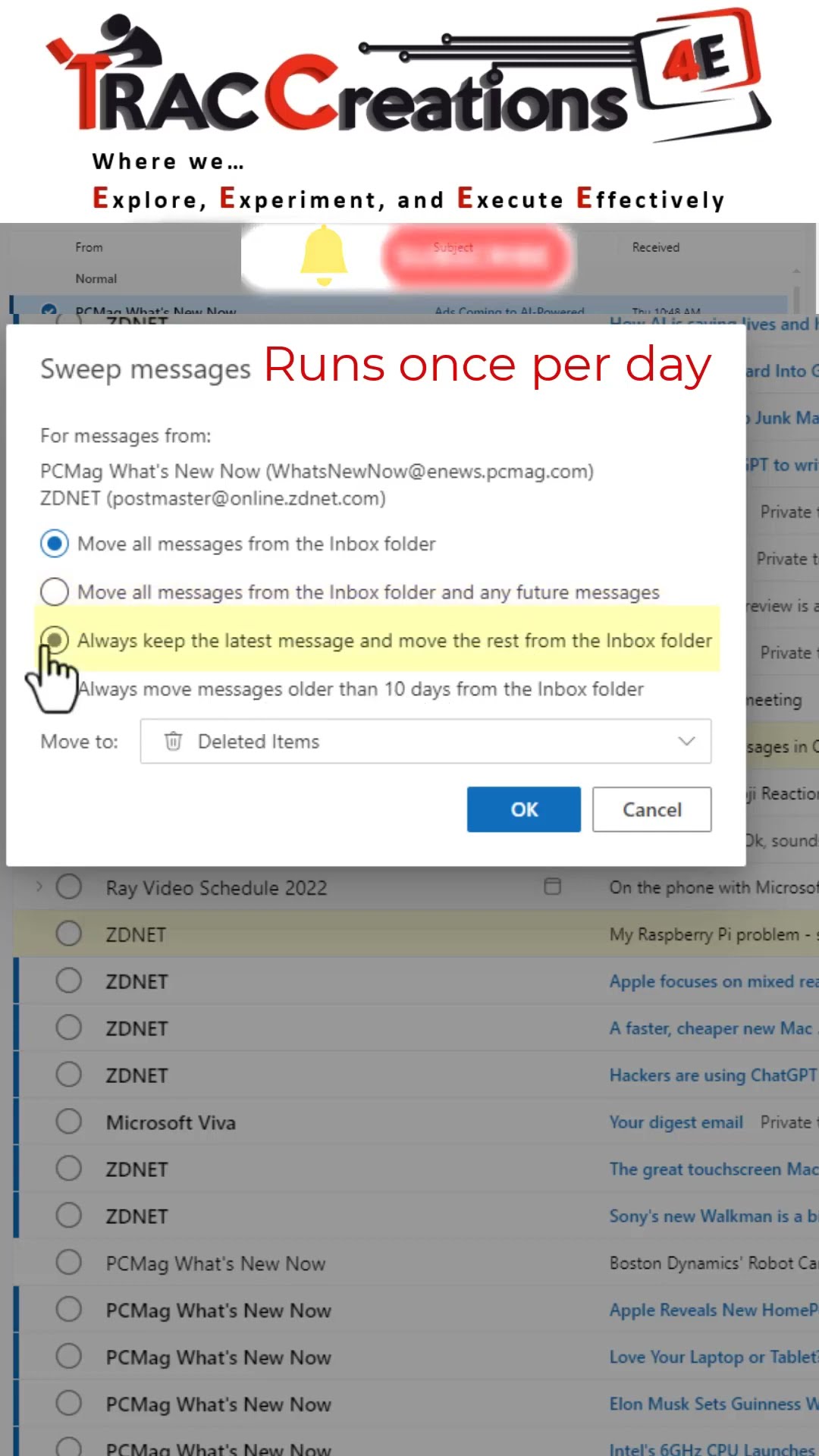Click the yellow notification bell icon
Viewport: 819px width, 1456px height.
click(x=324, y=255)
